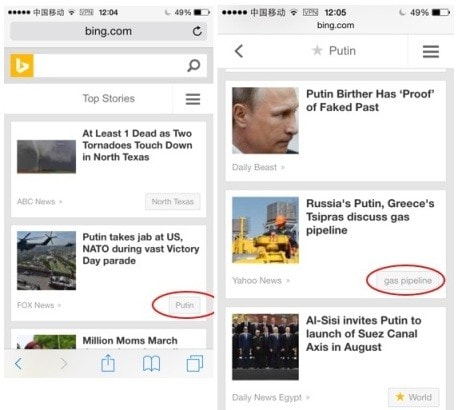
Task: Open Million Moms March headline
Action: click(130, 341)
